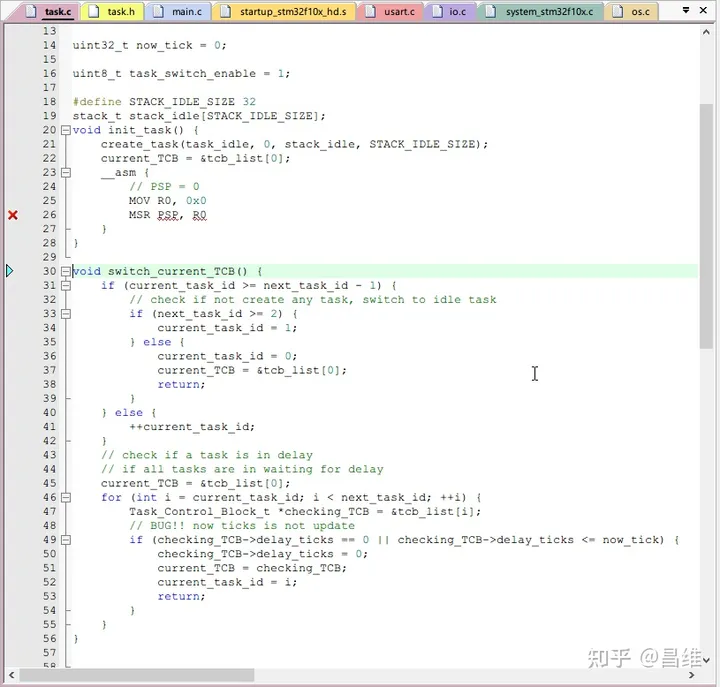The image size is (720, 687).
Task: Click the '// PSP = 0' comment
Action: pyautogui.click(x=164, y=186)
